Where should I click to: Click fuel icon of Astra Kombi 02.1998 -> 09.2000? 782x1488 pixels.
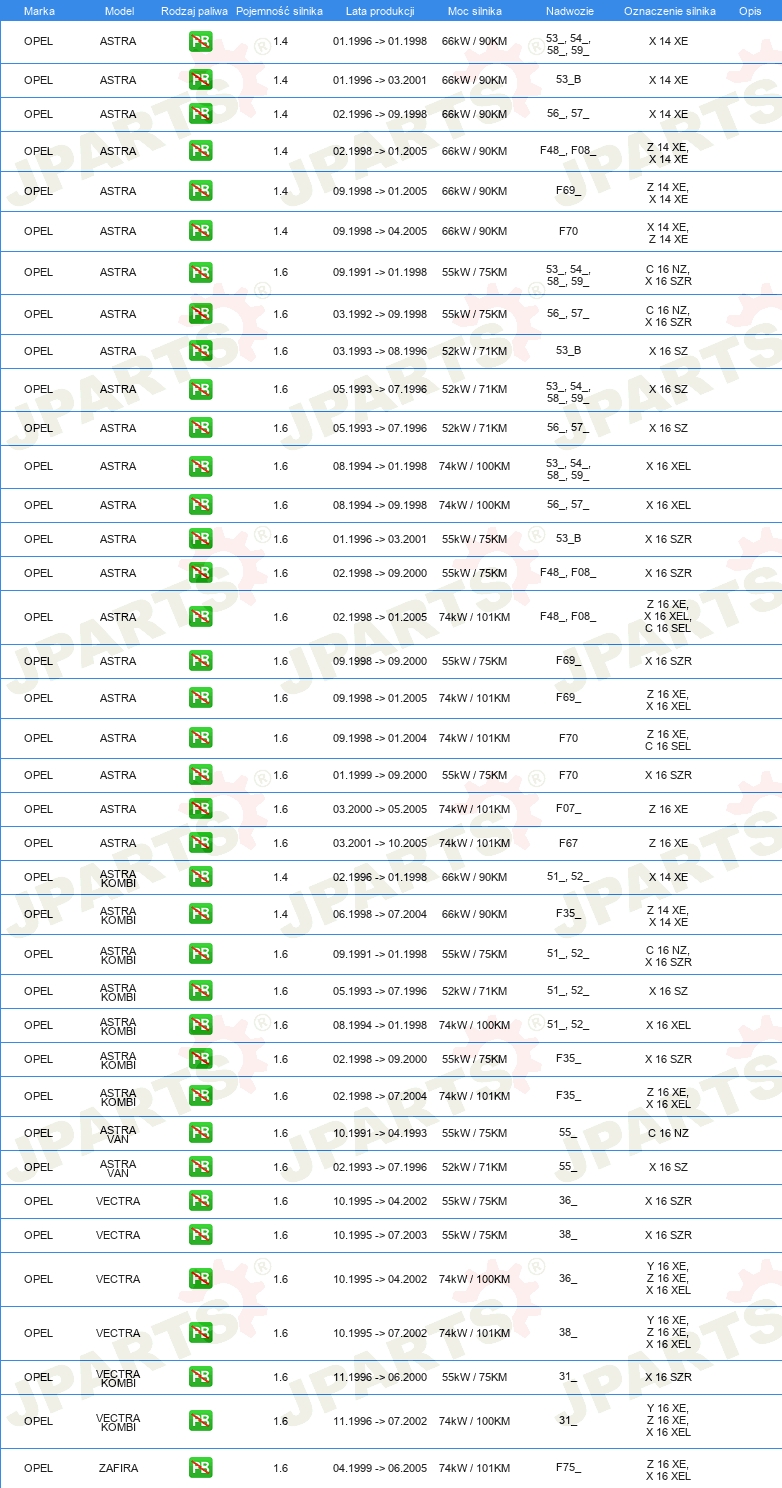tap(200, 1059)
